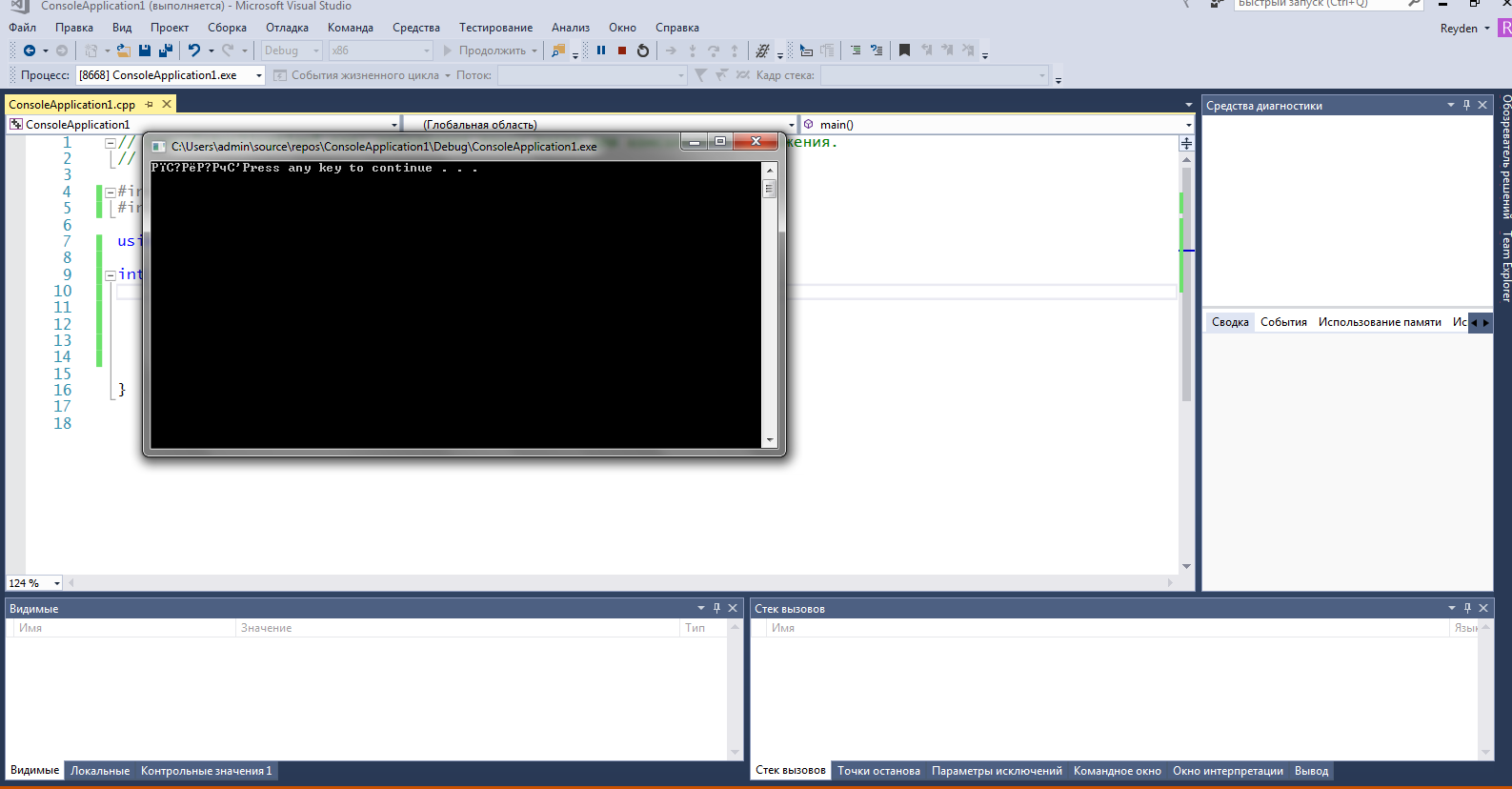Open the Анализ menu
This screenshot has width=1512, height=789.
[571, 28]
